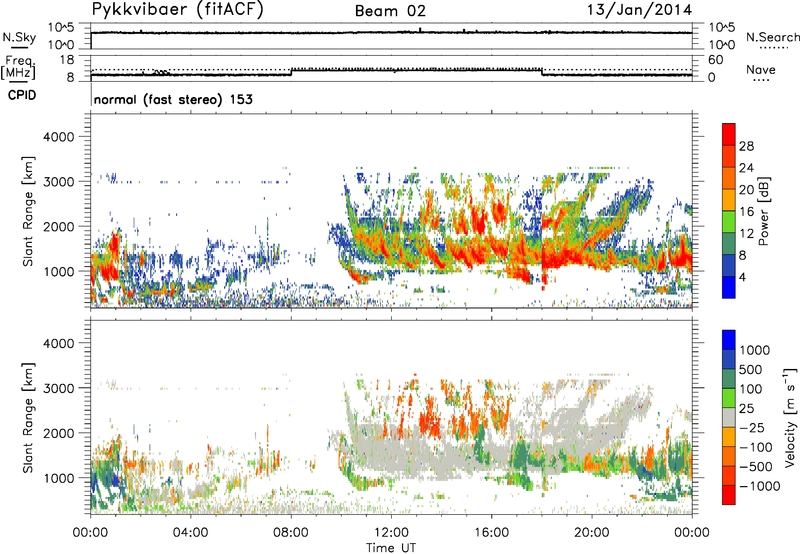Click the '04:00' time axis label
The width and height of the screenshot is (800, 554).
[x=190, y=533]
